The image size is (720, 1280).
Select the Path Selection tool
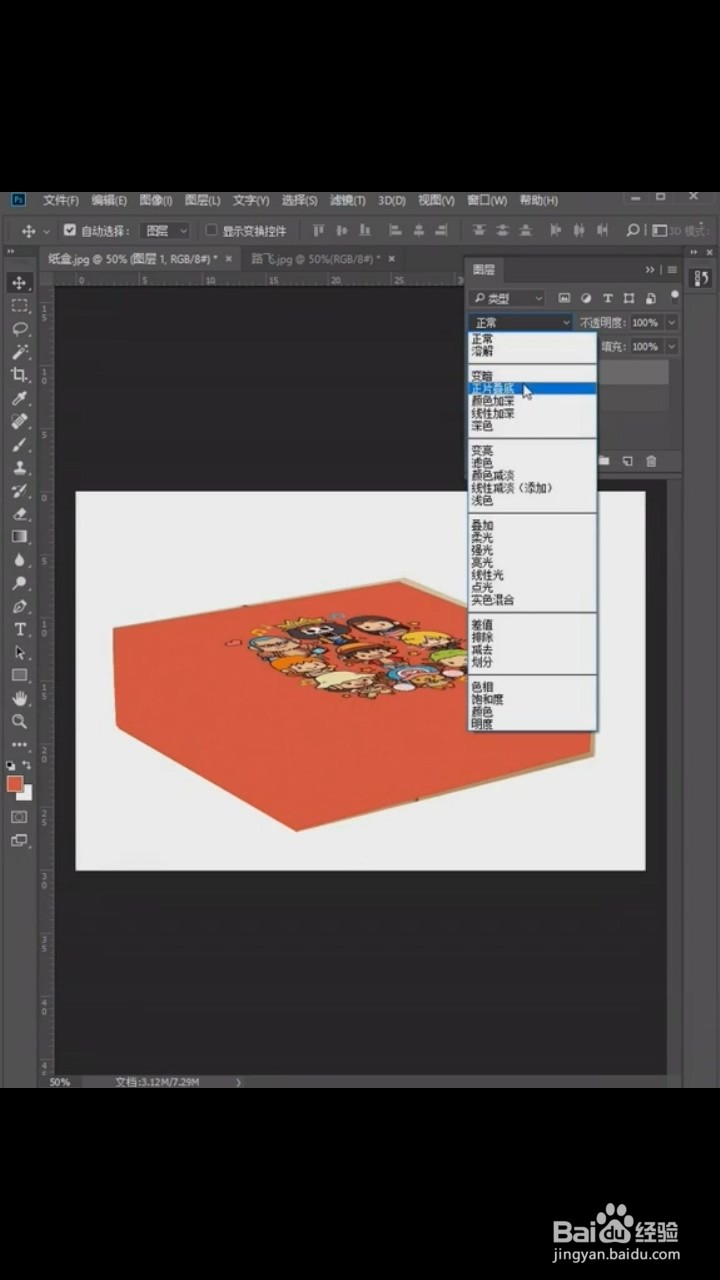pos(19,652)
